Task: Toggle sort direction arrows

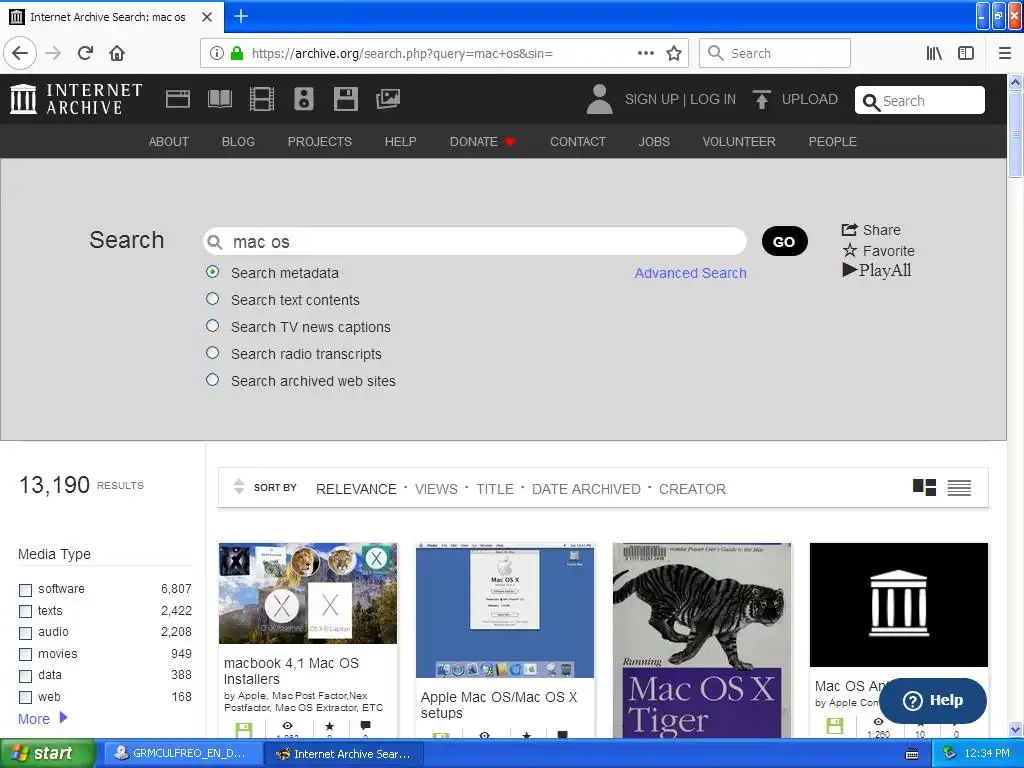Action: click(x=239, y=487)
